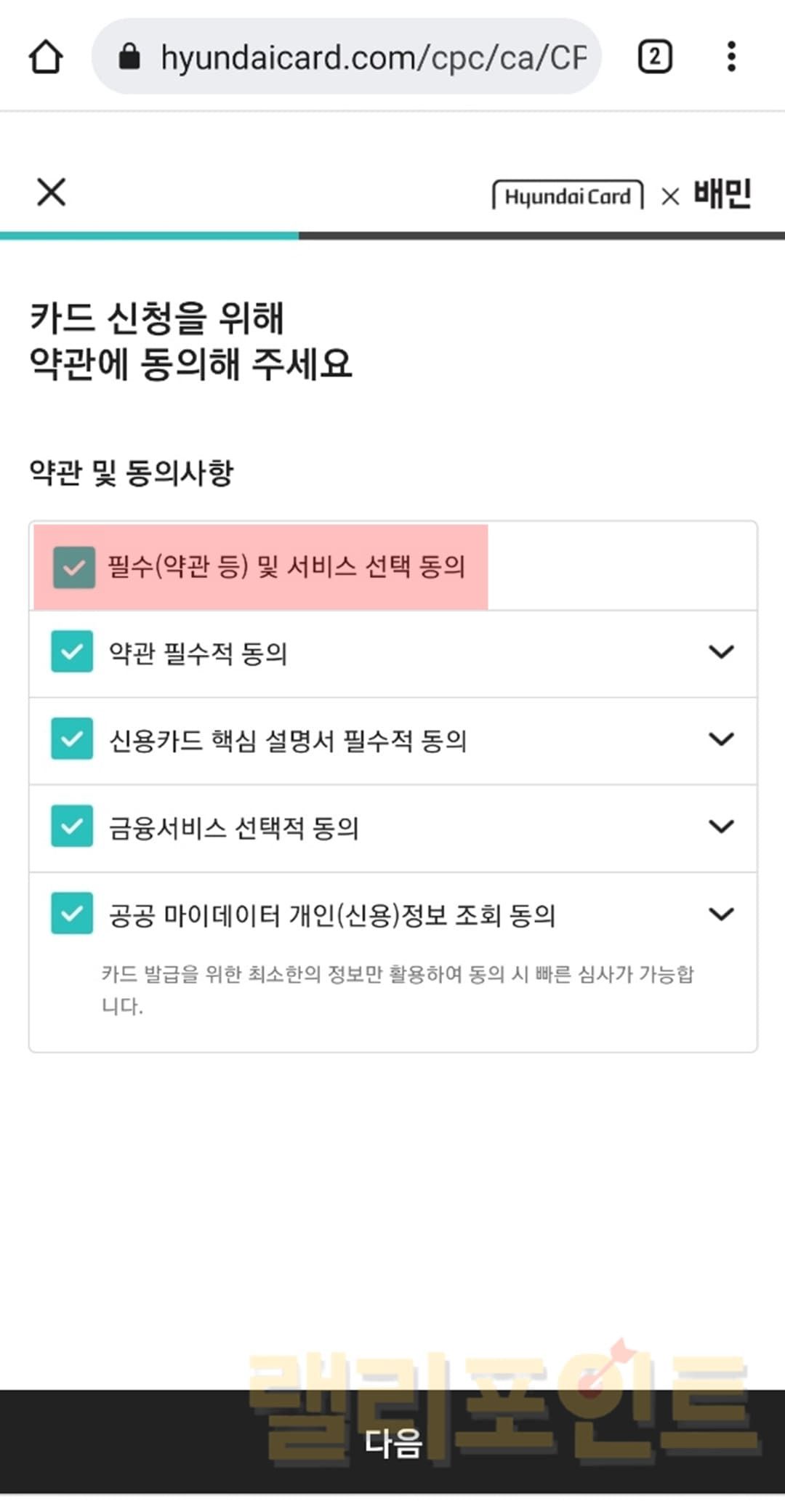
Task: Tap the 배민 brand logo
Action: tap(722, 194)
